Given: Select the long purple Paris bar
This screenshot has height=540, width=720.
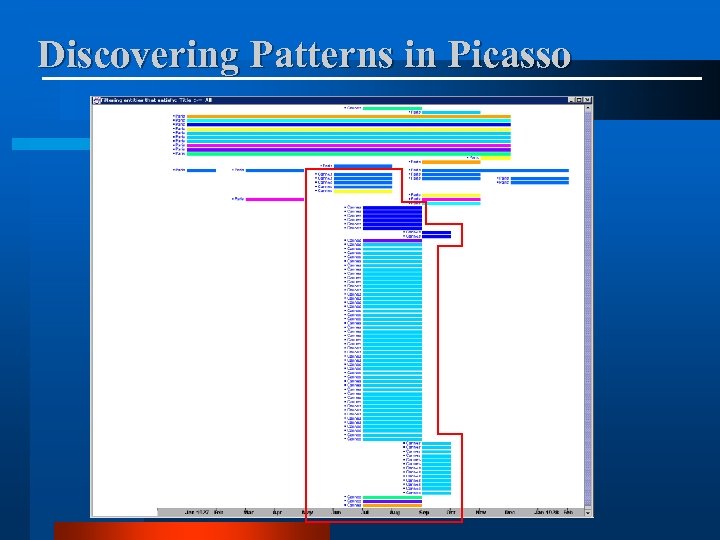Looking at the screenshot, I should coord(349,150).
